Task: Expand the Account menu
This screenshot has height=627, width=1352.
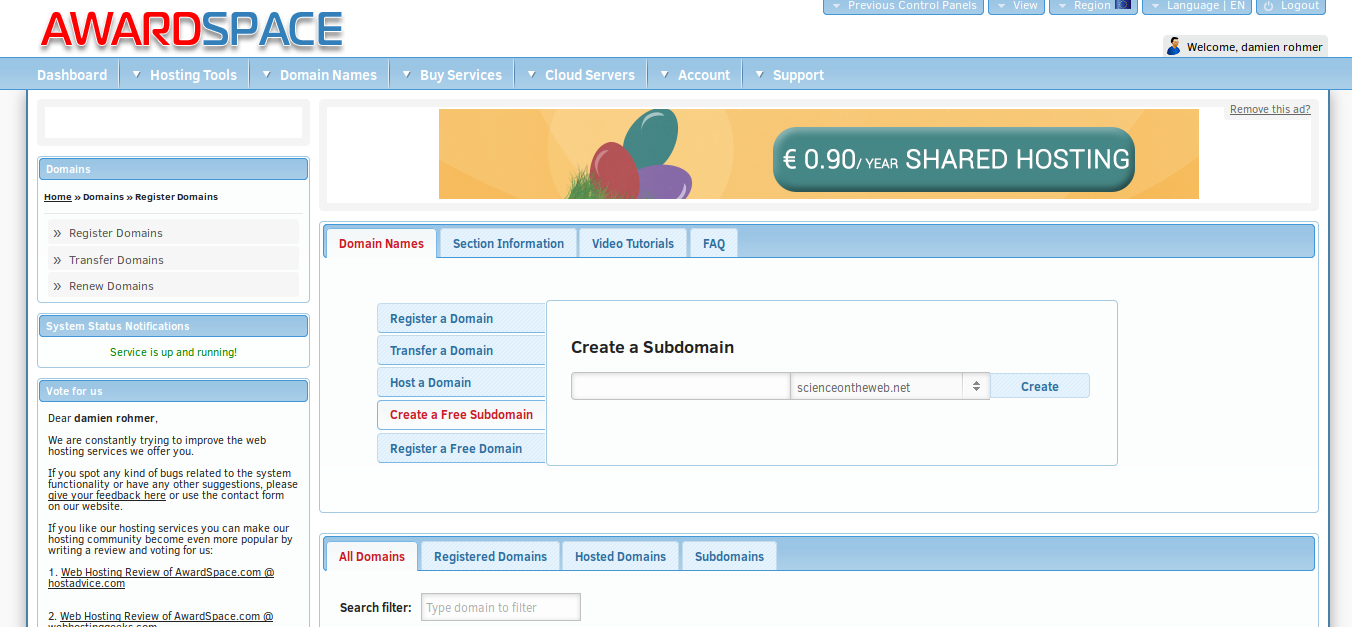Action: click(x=695, y=75)
